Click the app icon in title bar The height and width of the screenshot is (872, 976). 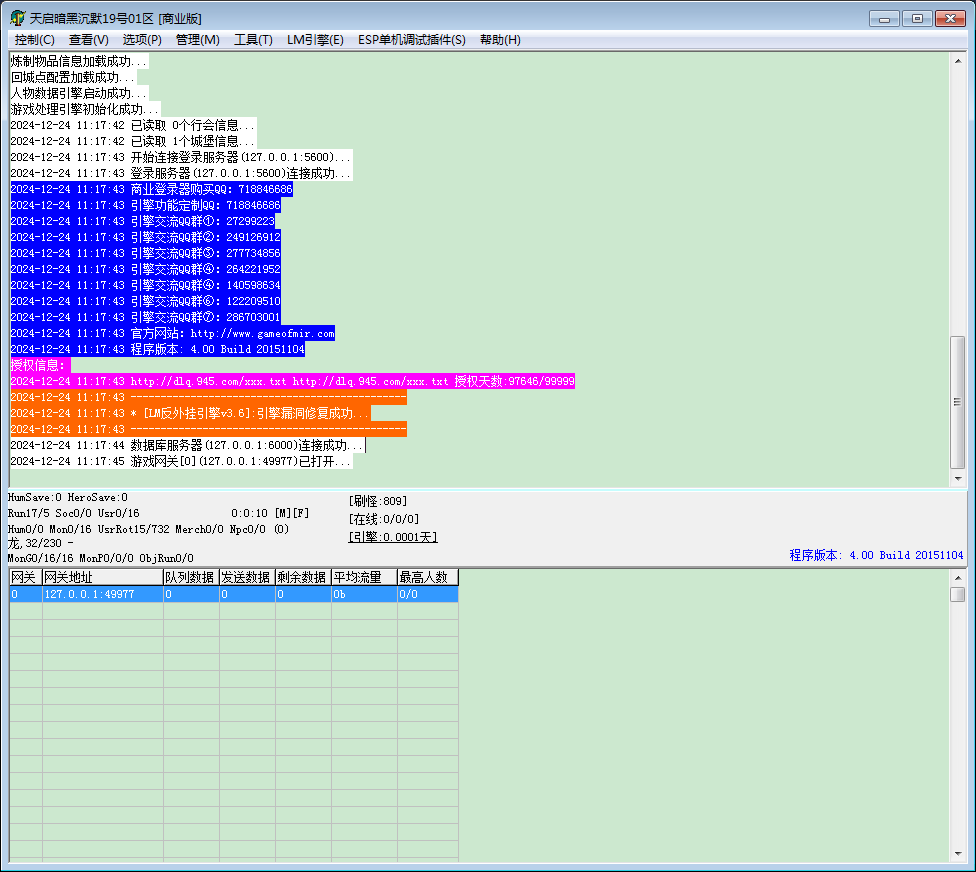click(x=17, y=18)
